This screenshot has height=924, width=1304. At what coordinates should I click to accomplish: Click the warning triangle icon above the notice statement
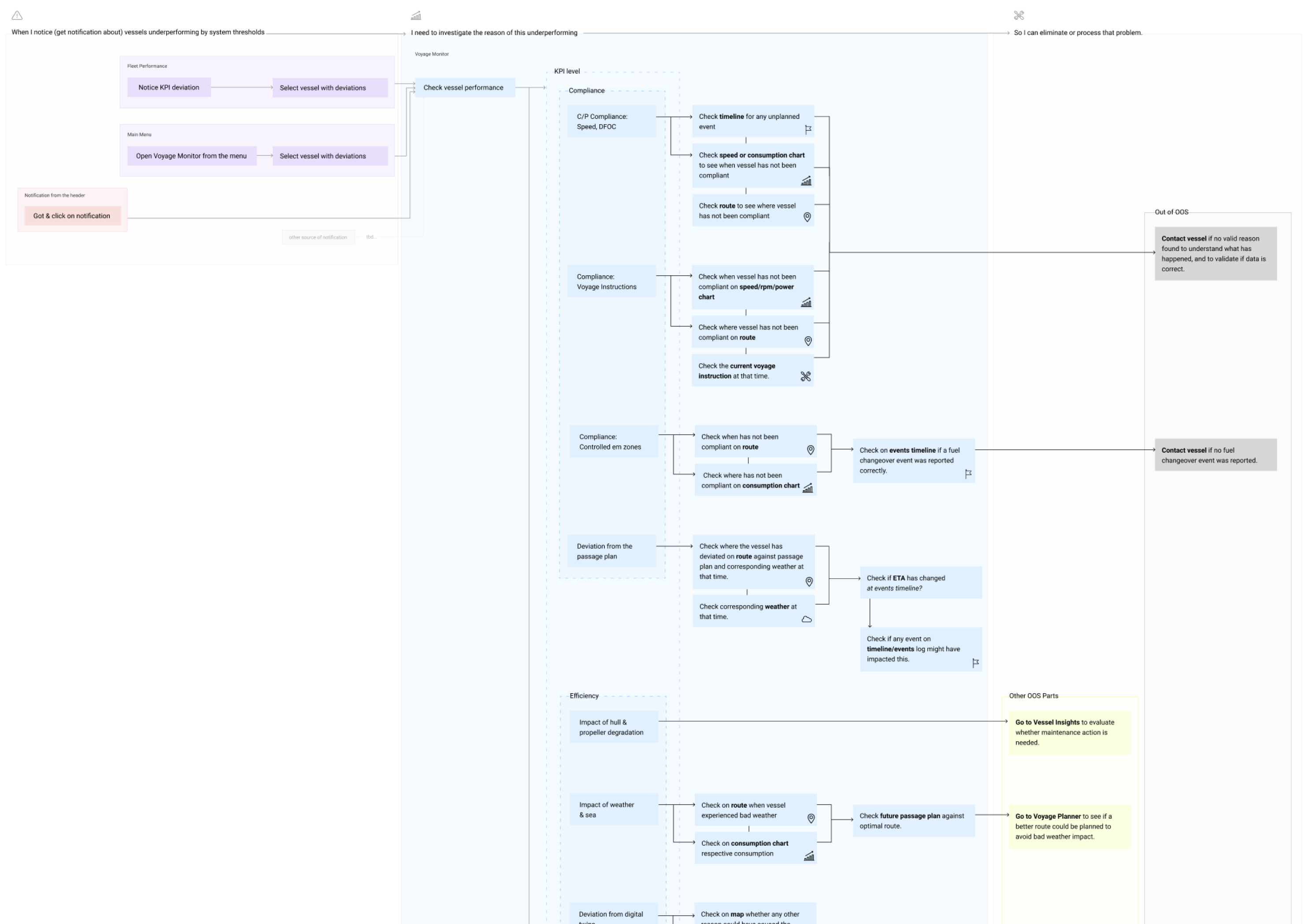(17, 15)
